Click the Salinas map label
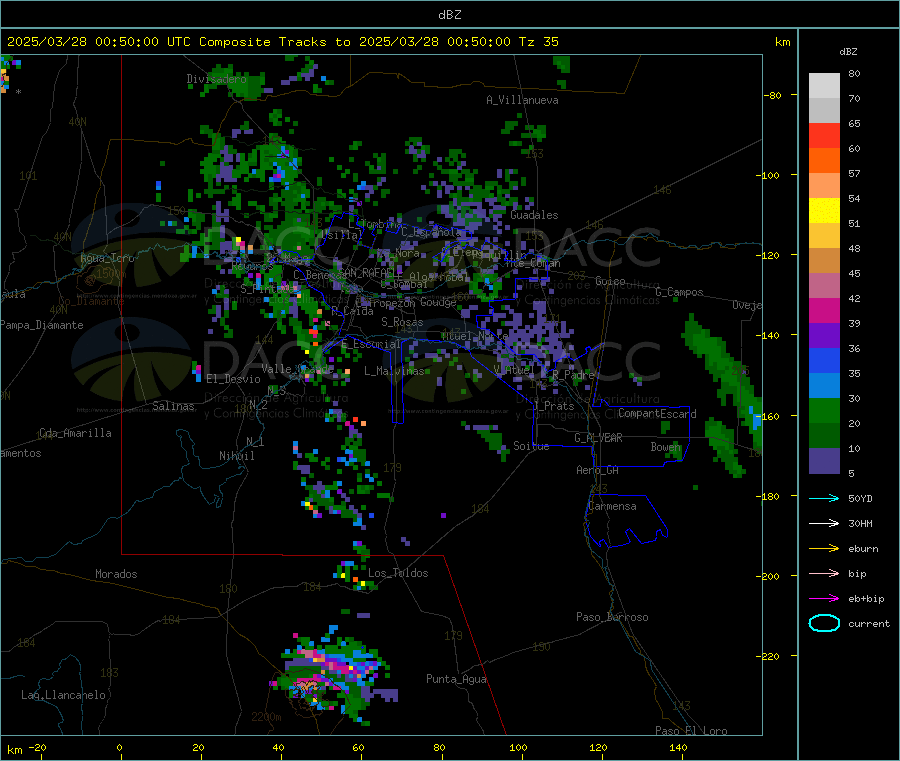Screen dimensions: 900x761 pos(173,406)
